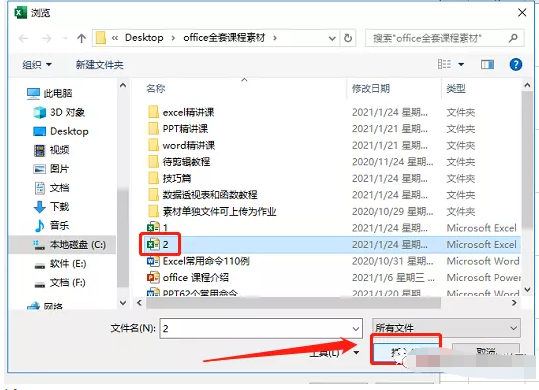Go up one folder level

click(x=81, y=38)
